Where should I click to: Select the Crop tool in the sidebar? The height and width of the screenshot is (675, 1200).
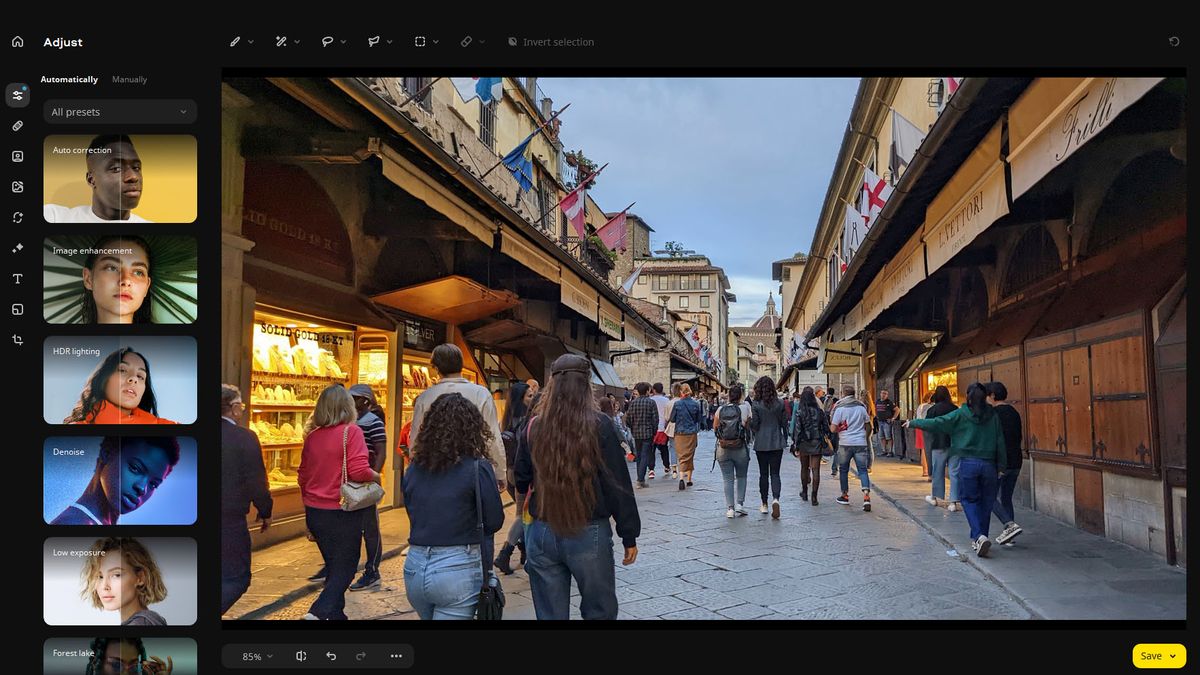[x=17, y=340]
